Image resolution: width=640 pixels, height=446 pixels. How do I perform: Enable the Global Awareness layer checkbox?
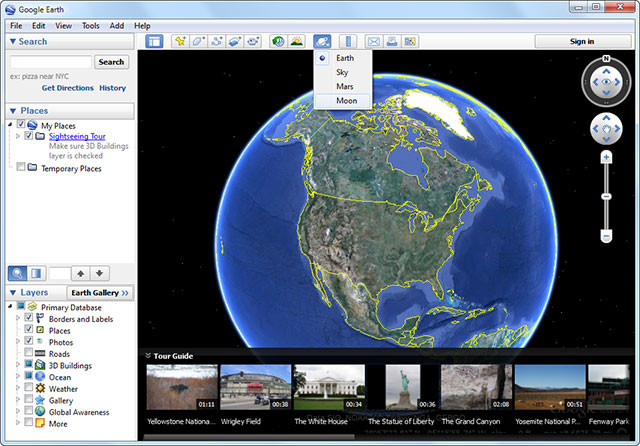[29, 410]
